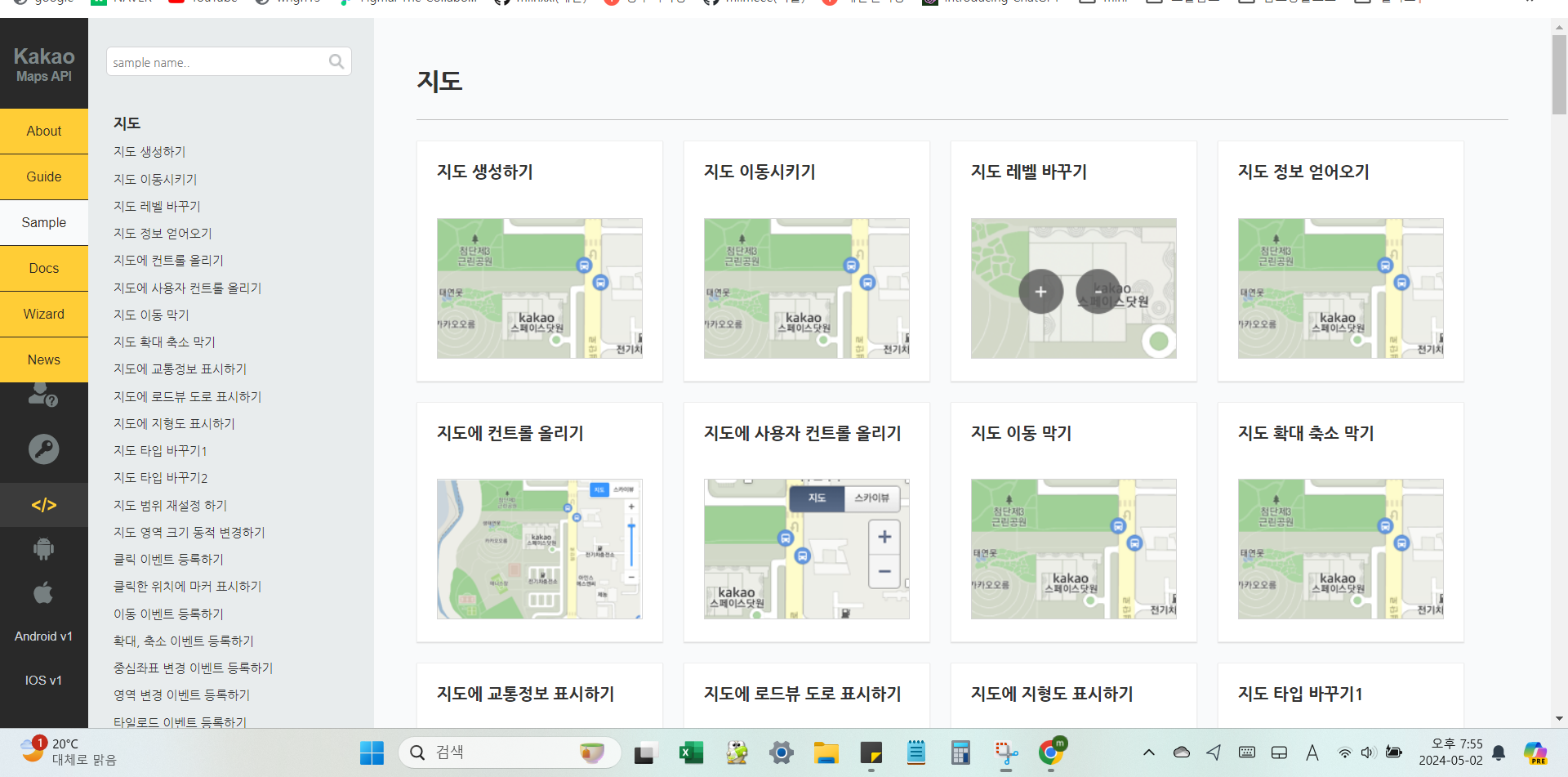Click the touch keyboard icon in system tray
The width and height of the screenshot is (1568, 777).
point(1247,752)
